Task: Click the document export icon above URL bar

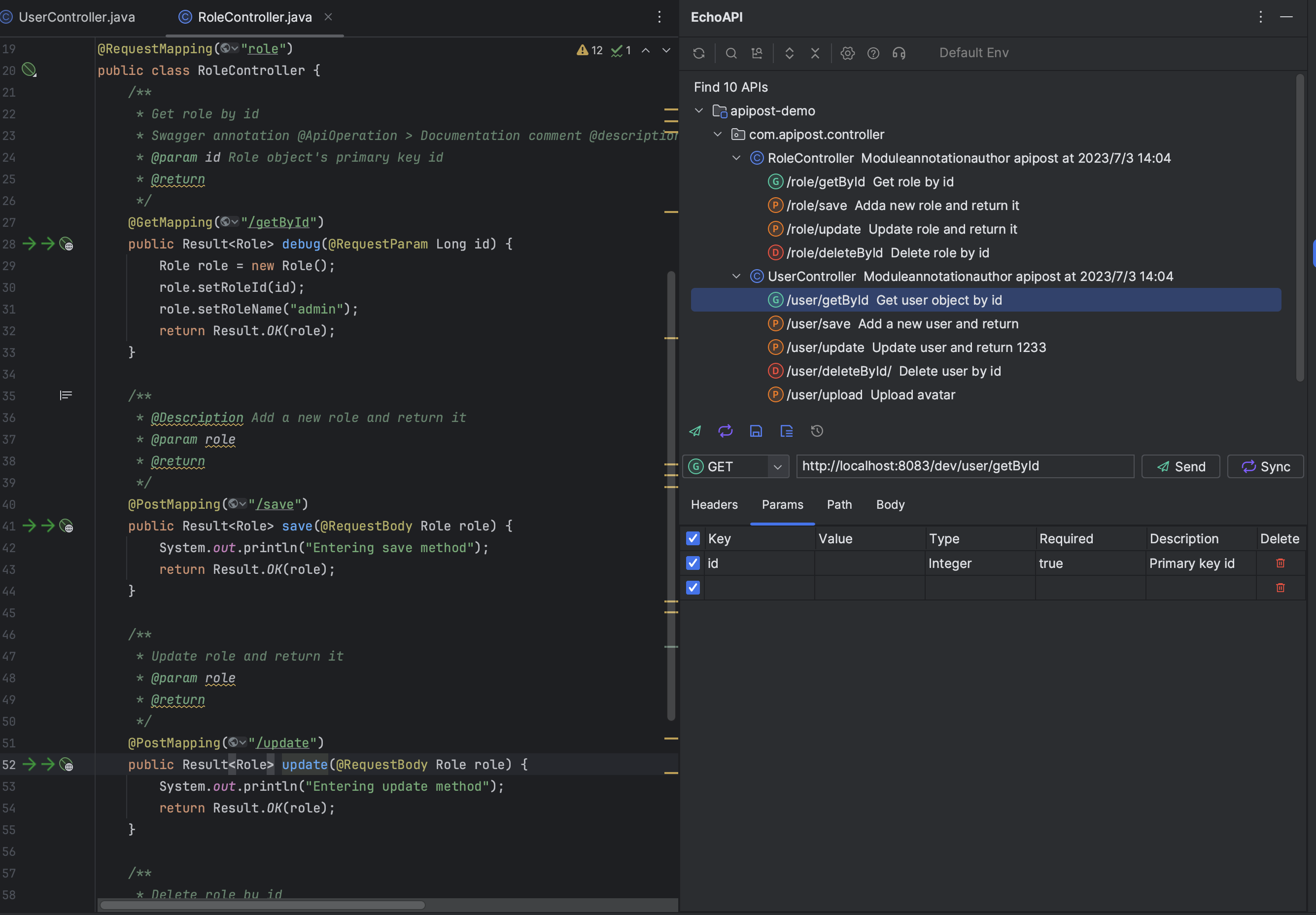Action: pyautogui.click(x=786, y=431)
